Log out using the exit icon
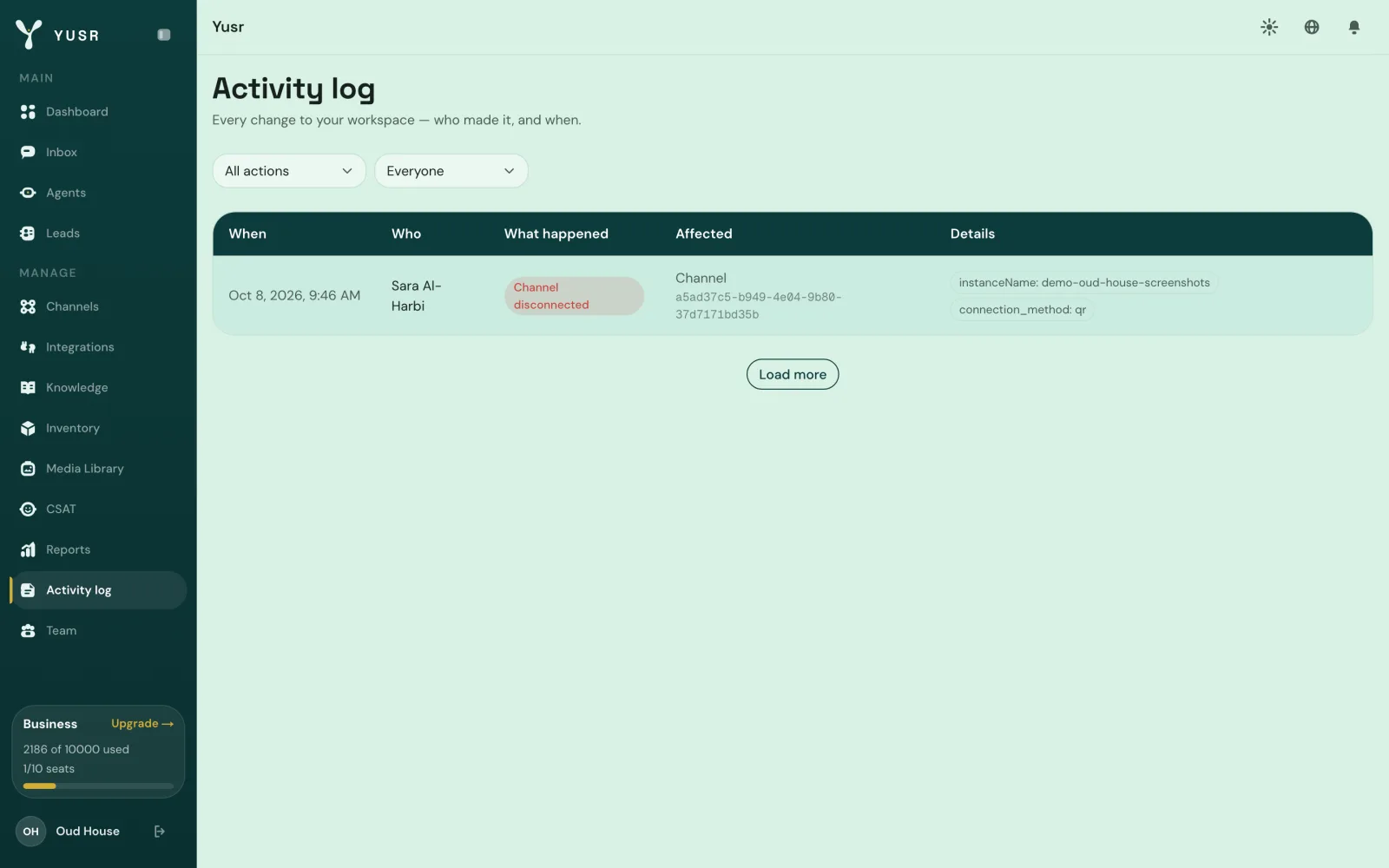Viewport: 1389px width, 868px height. click(159, 832)
